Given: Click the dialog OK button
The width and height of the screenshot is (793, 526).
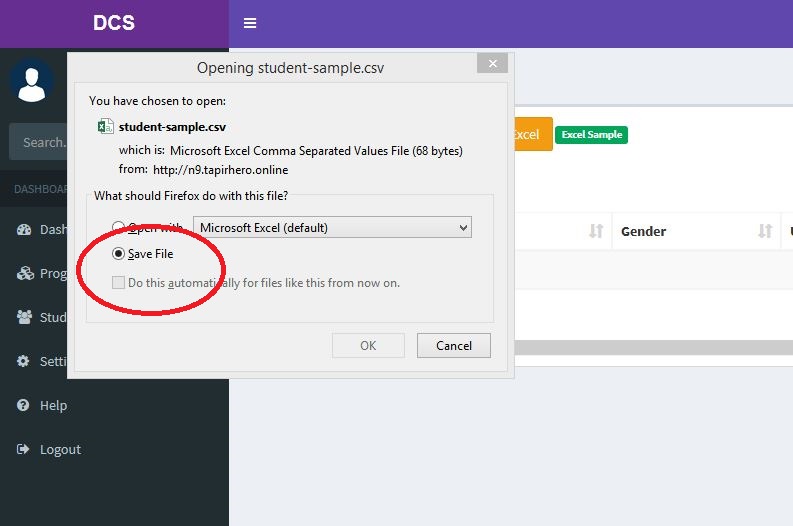Looking at the screenshot, I should pos(368,346).
